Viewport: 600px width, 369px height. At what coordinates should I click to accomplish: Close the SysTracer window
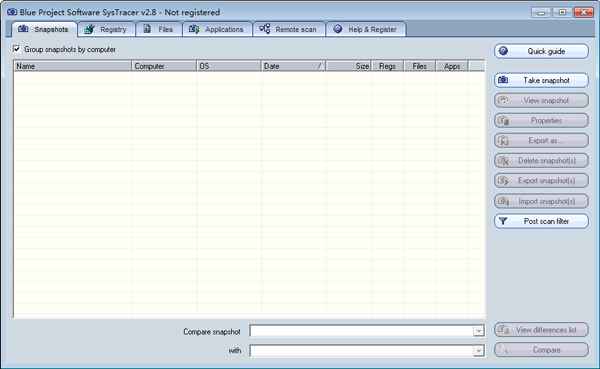(x=584, y=13)
